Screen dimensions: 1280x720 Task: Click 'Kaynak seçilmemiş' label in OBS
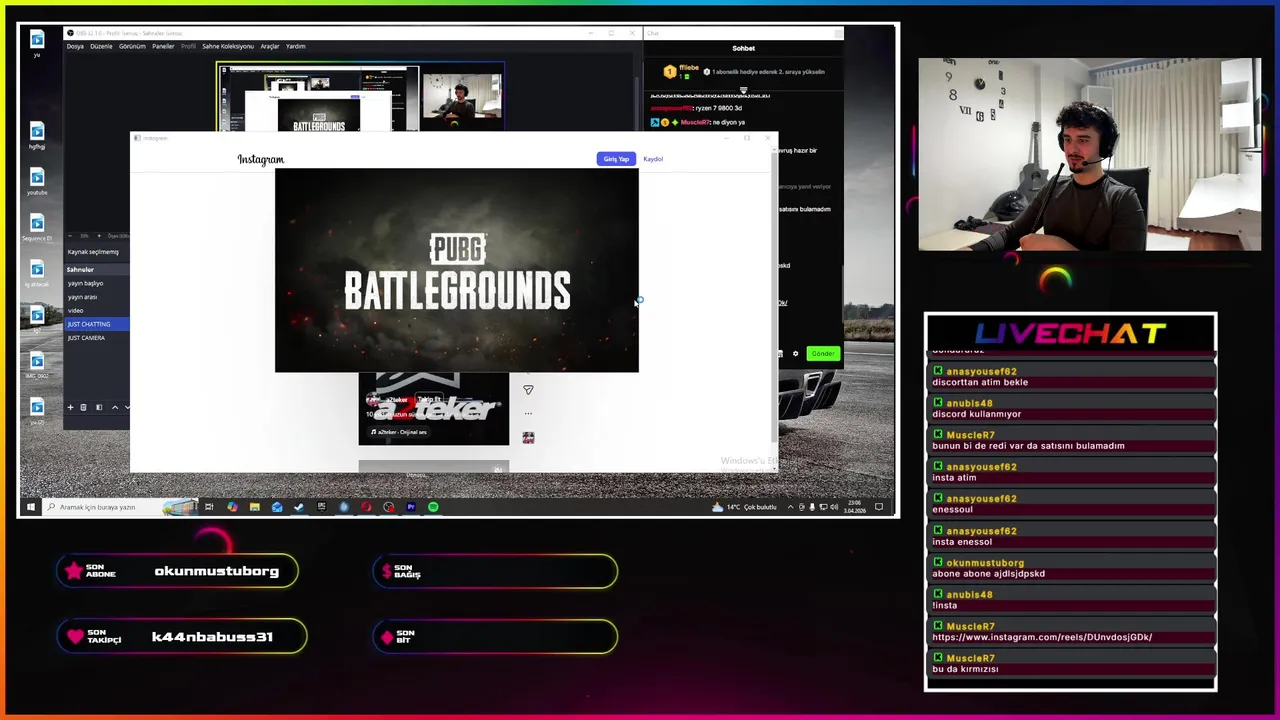tap(93, 252)
